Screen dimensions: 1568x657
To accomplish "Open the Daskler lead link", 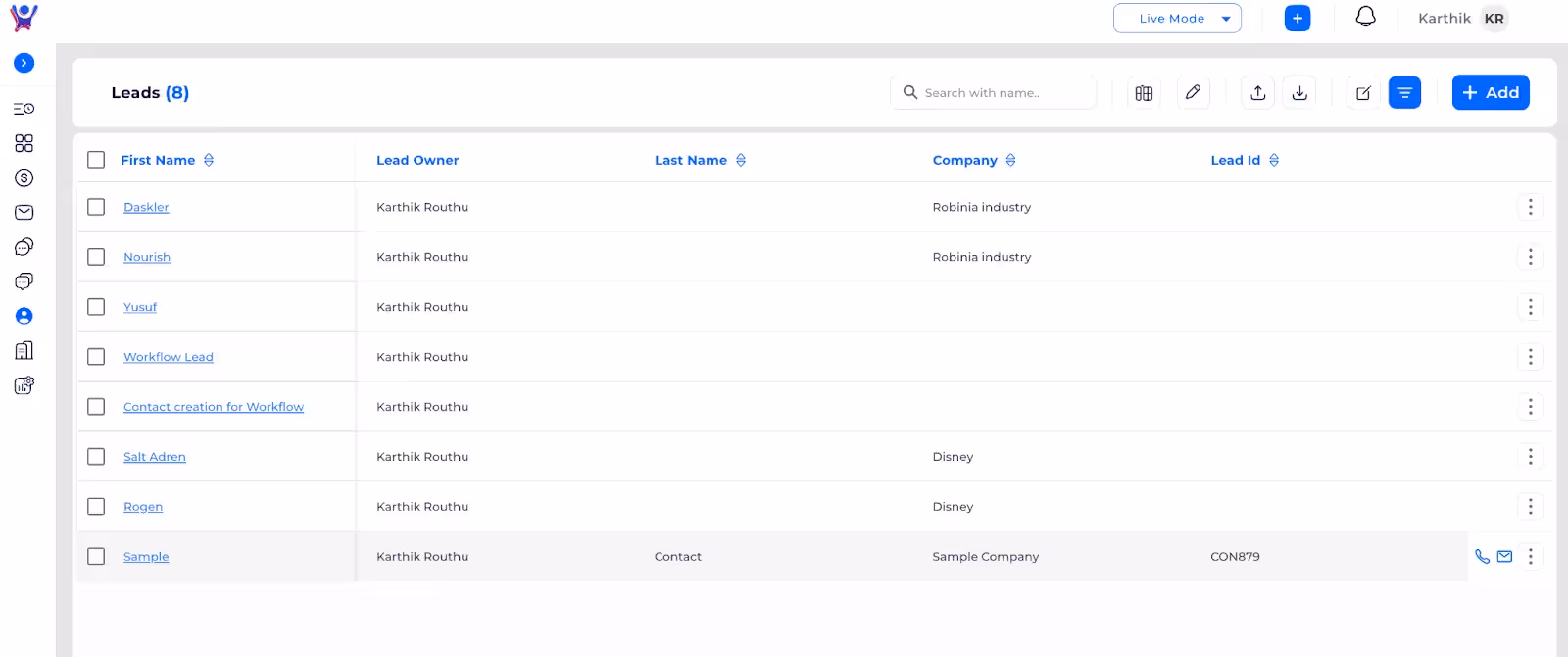I will 146,207.
